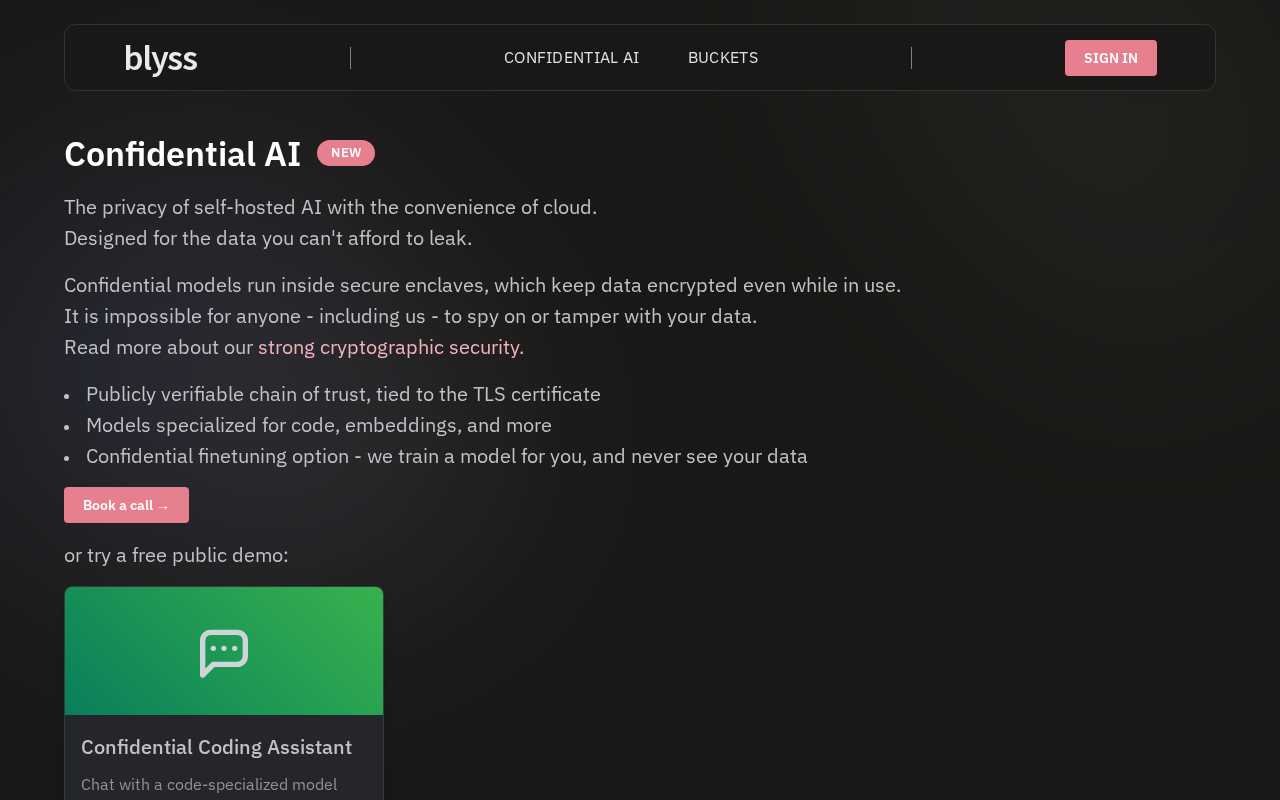This screenshot has height=800, width=1280.
Task: Follow the strong cryptographic security link
Action: click(388, 347)
